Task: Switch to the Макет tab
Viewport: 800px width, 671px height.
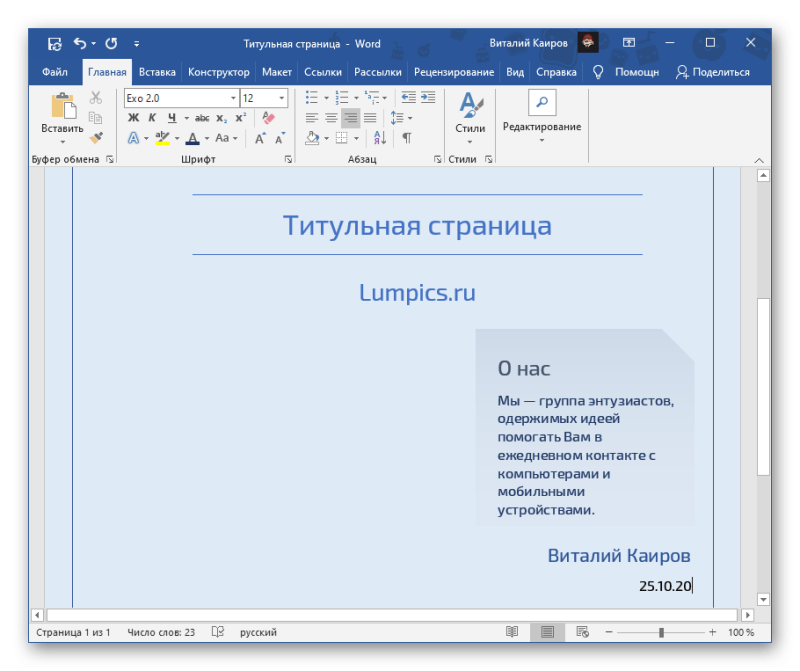Action: [x=277, y=72]
